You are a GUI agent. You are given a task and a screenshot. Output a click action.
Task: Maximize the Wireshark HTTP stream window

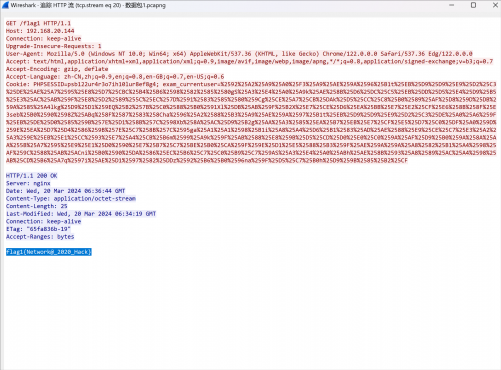(473, 5)
